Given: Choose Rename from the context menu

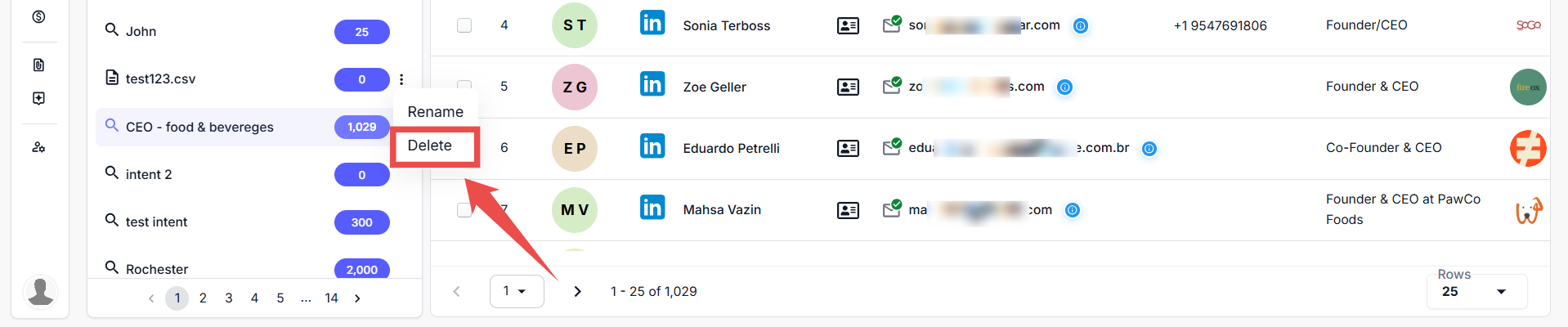Looking at the screenshot, I should click(x=435, y=112).
